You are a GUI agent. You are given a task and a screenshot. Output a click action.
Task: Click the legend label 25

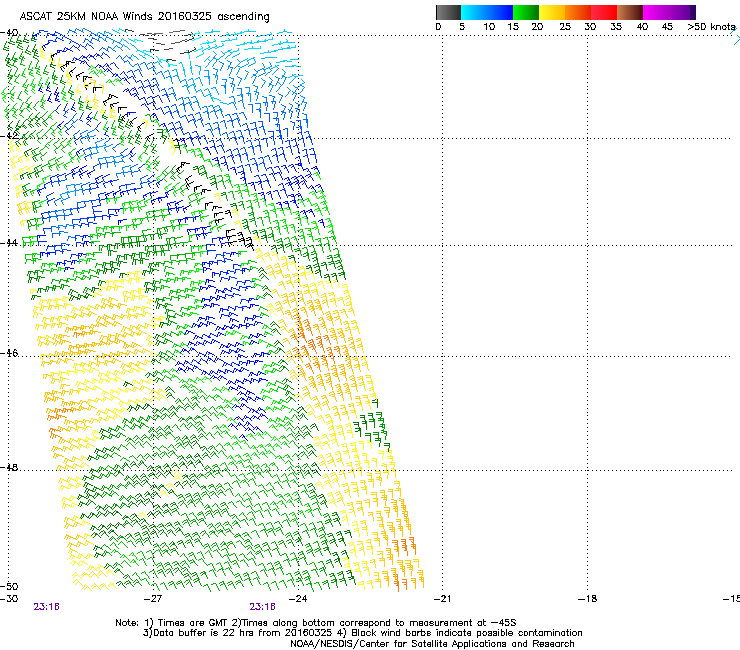click(x=565, y=26)
